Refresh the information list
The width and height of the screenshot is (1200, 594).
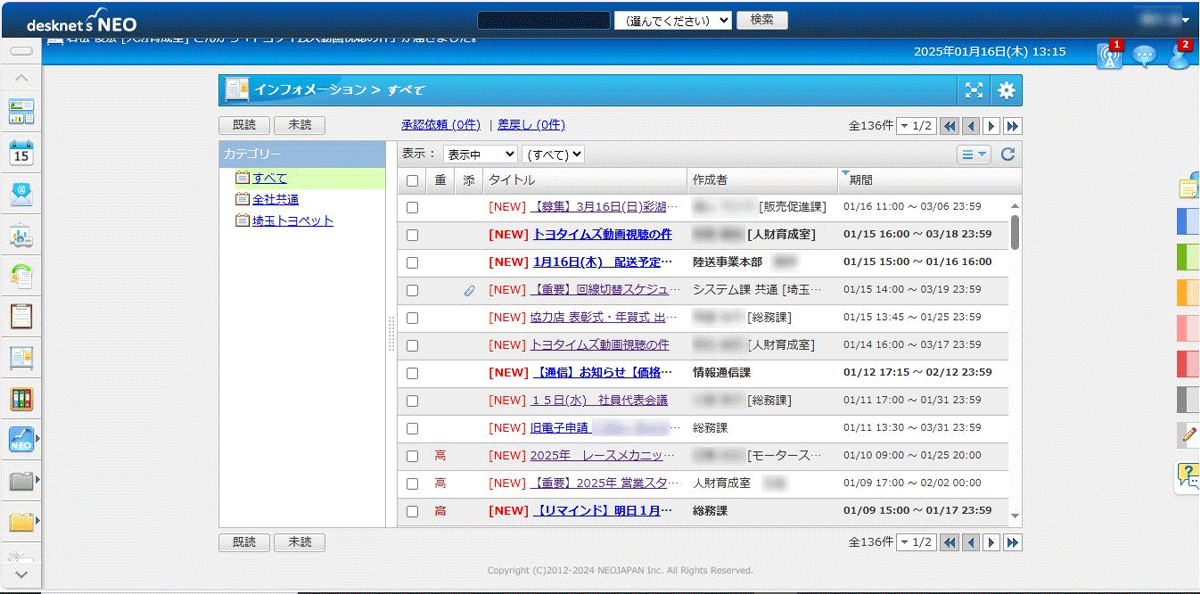coord(1008,154)
